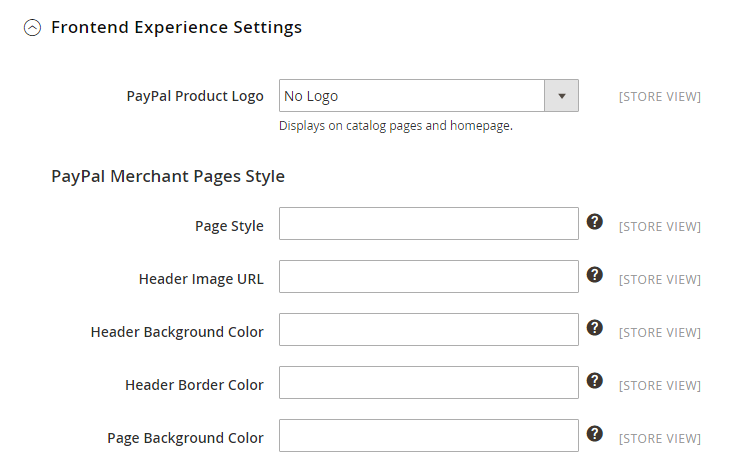Focus the Header Border Color field

(429, 383)
